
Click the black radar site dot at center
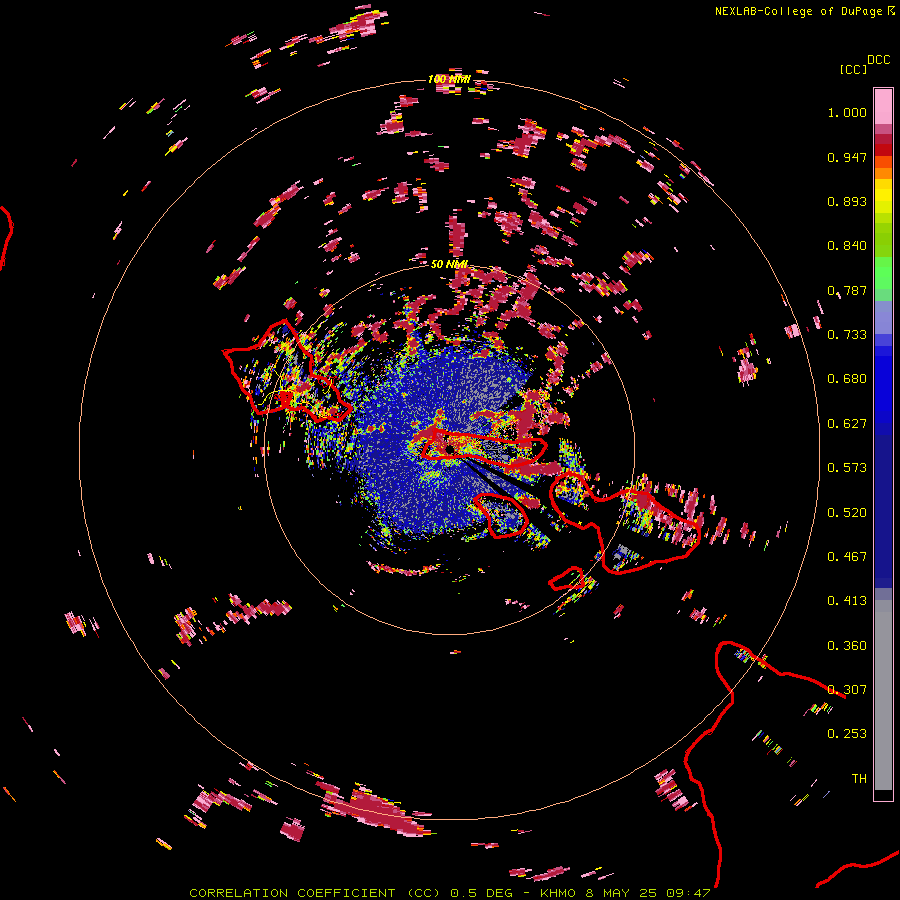point(449,449)
